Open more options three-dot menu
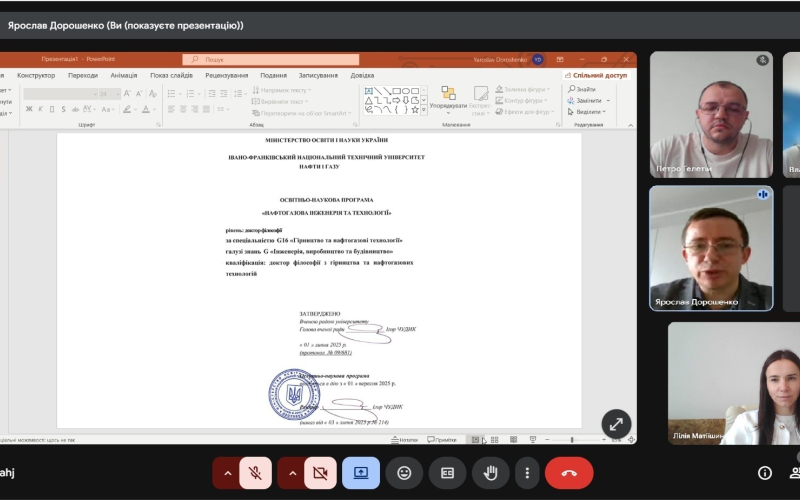The width and height of the screenshot is (800, 500). click(x=527, y=473)
